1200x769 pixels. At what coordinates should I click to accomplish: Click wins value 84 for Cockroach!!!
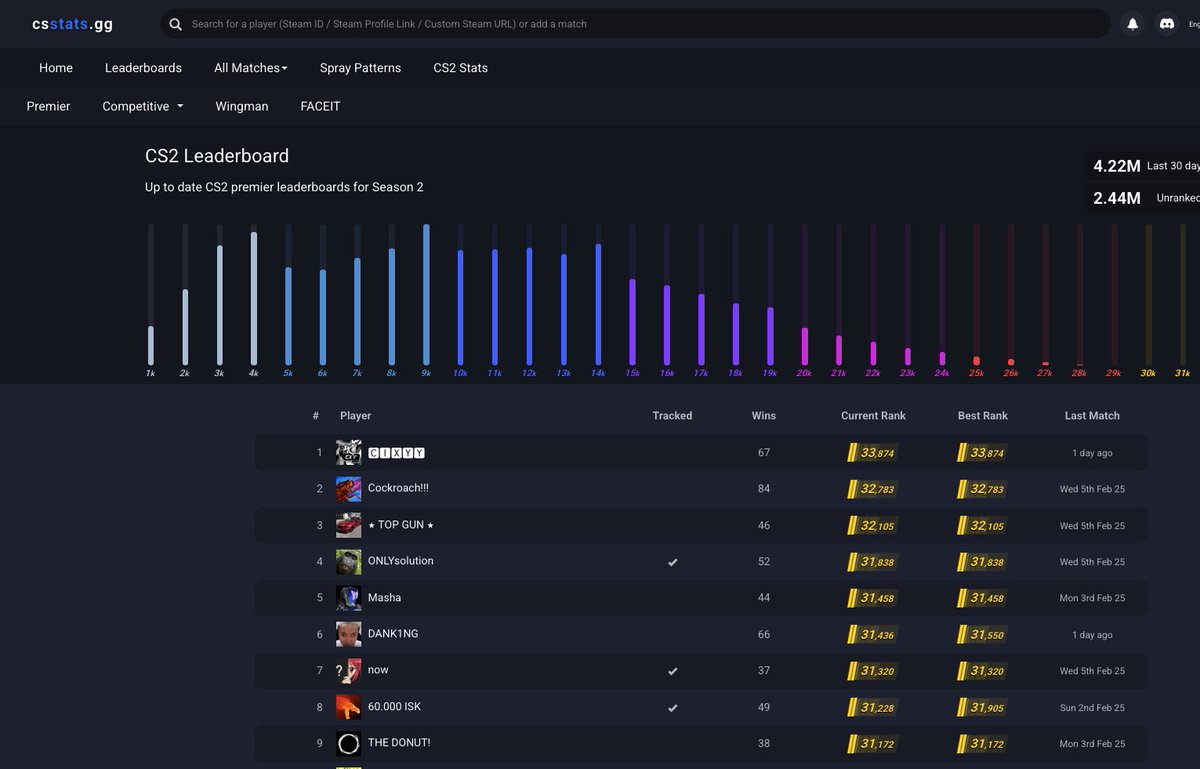(764, 489)
